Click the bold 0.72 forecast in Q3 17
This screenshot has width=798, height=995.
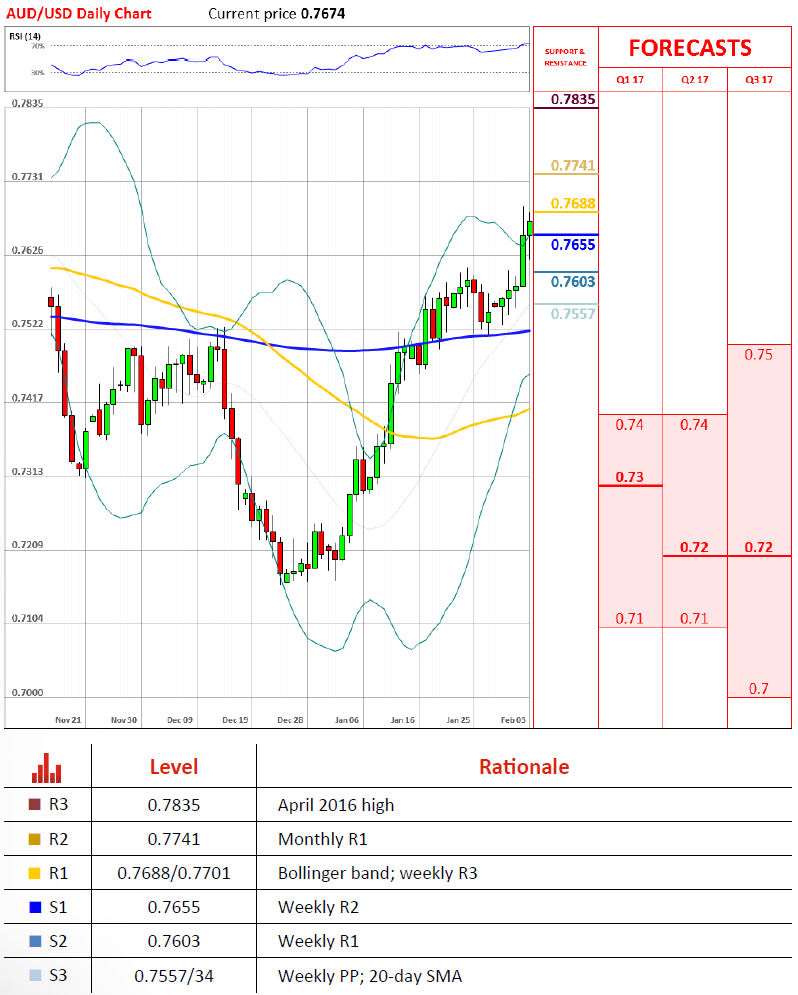pos(759,547)
